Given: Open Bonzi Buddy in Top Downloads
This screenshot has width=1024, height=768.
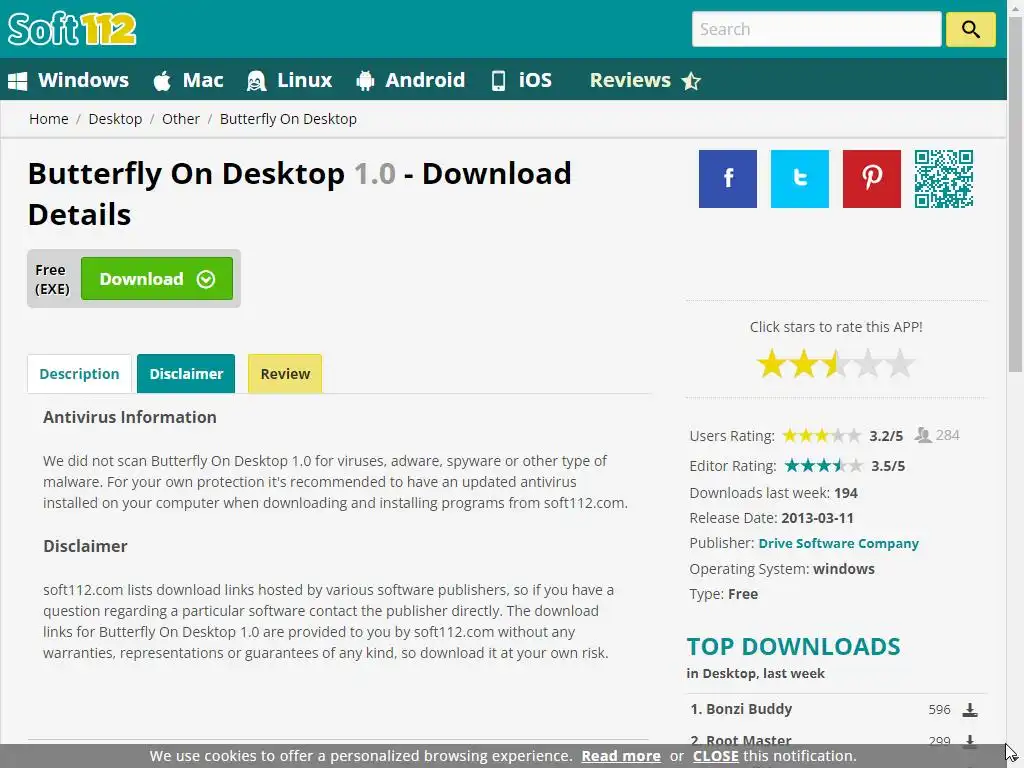Looking at the screenshot, I should click(749, 709).
